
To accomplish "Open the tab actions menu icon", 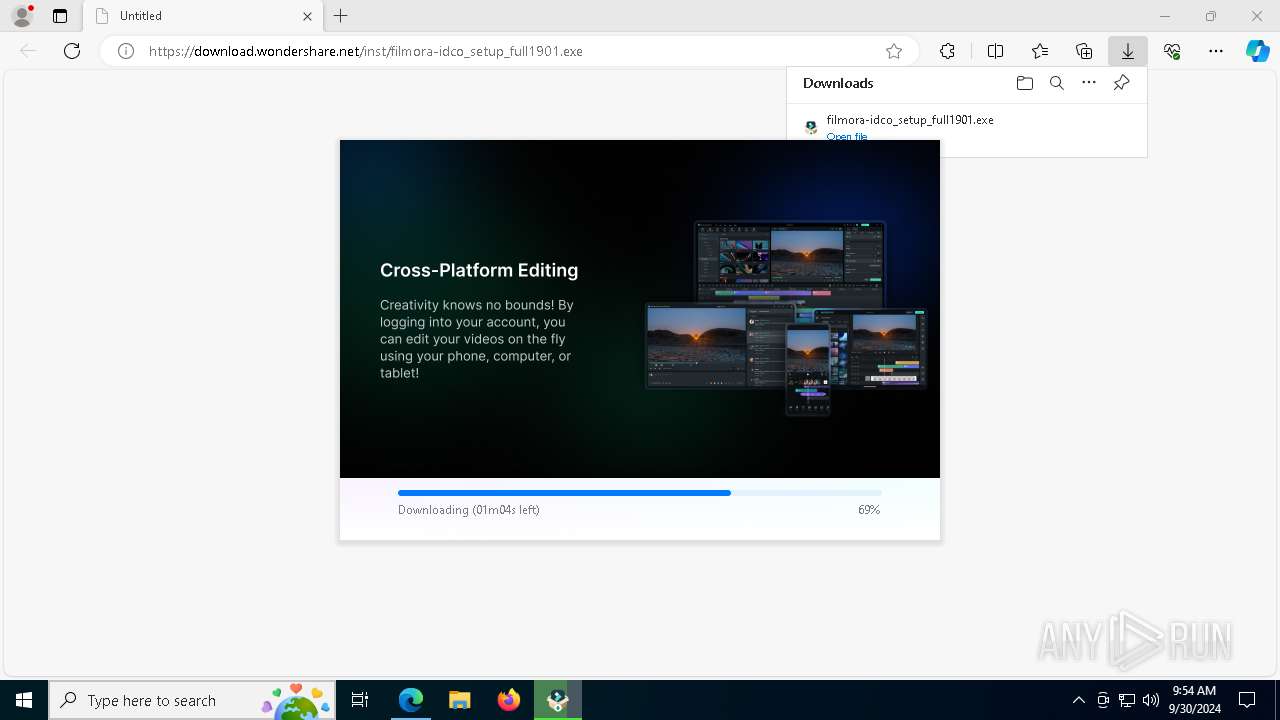I will 60,16.
